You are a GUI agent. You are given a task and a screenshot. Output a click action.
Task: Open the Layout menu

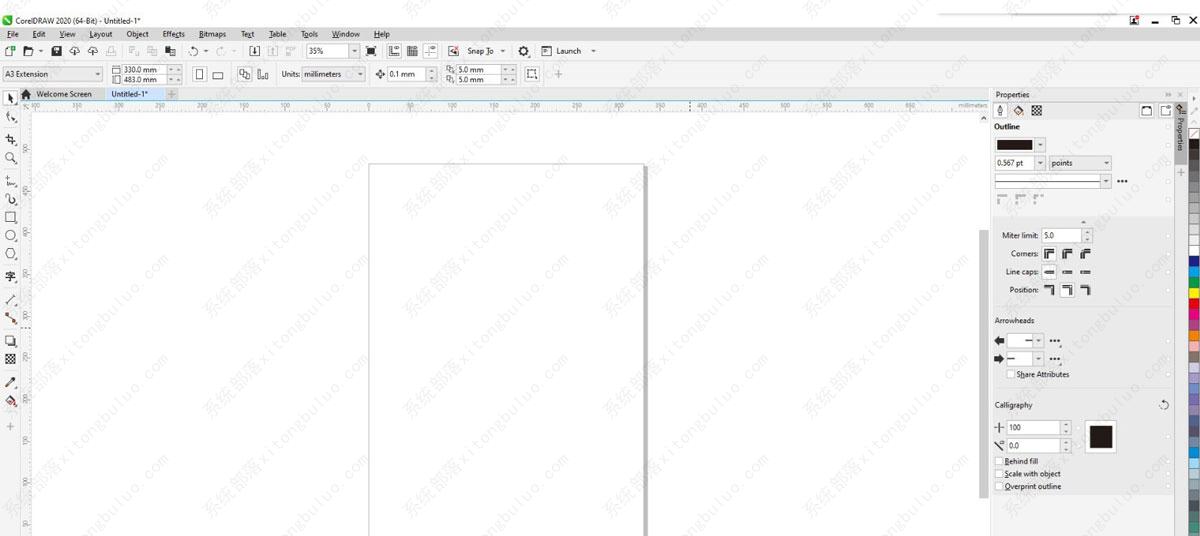pos(101,34)
